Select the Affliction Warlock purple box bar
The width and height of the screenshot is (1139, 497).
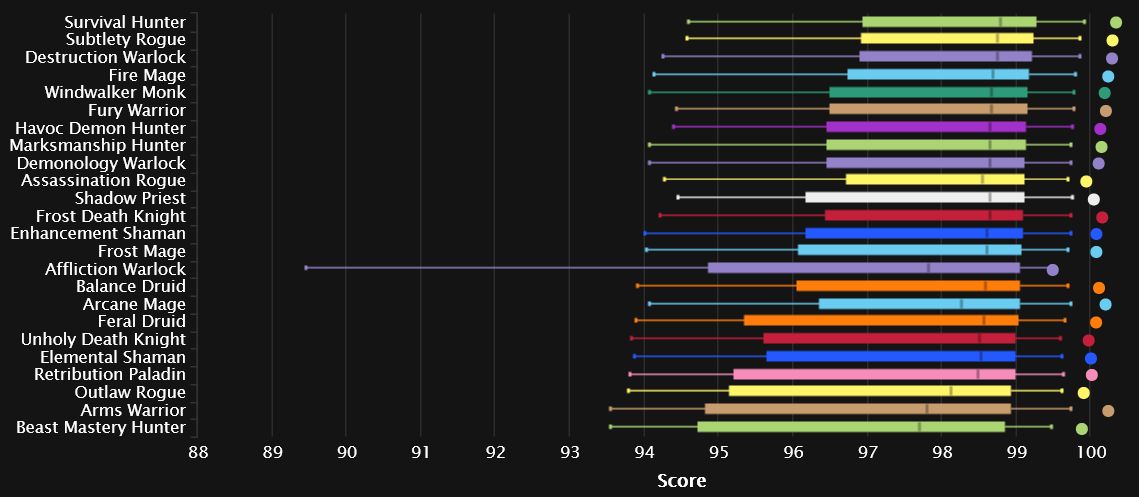864,267
